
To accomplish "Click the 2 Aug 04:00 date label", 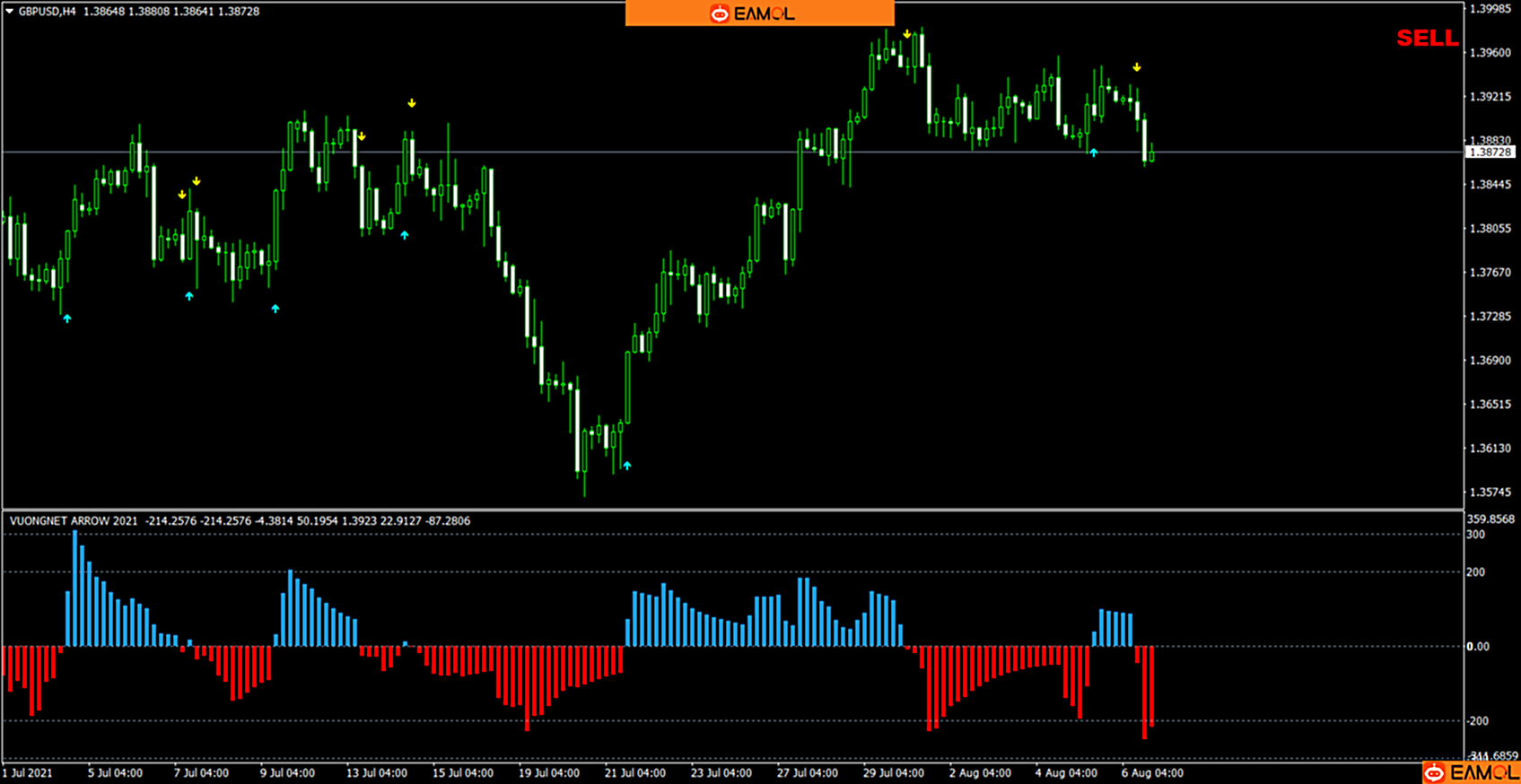I will point(980,772).
